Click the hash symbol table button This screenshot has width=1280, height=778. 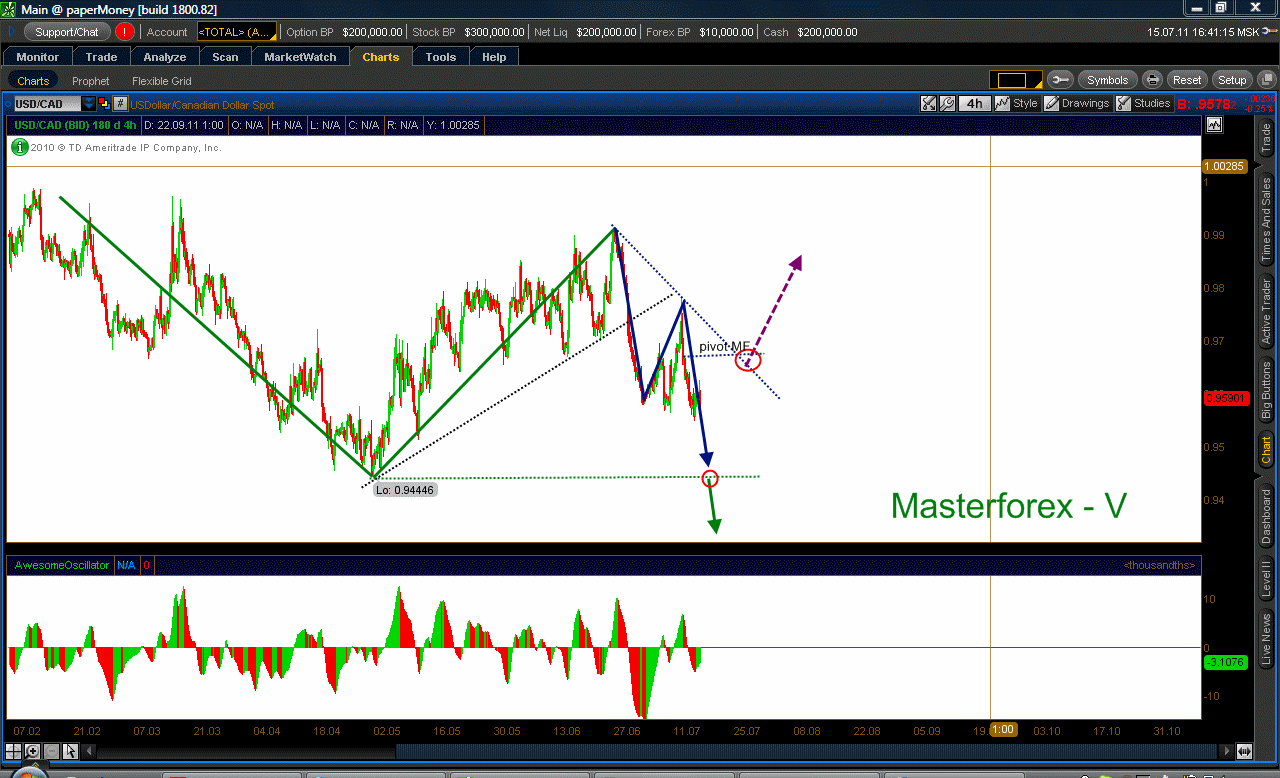120,104
